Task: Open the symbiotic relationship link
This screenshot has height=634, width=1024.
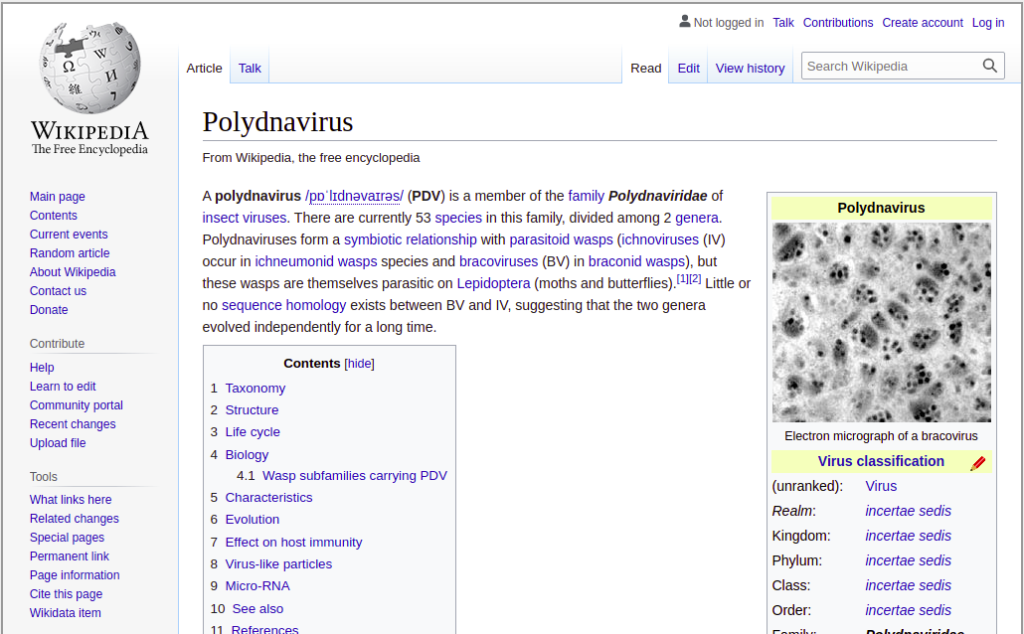Action: tap(410, 240)
